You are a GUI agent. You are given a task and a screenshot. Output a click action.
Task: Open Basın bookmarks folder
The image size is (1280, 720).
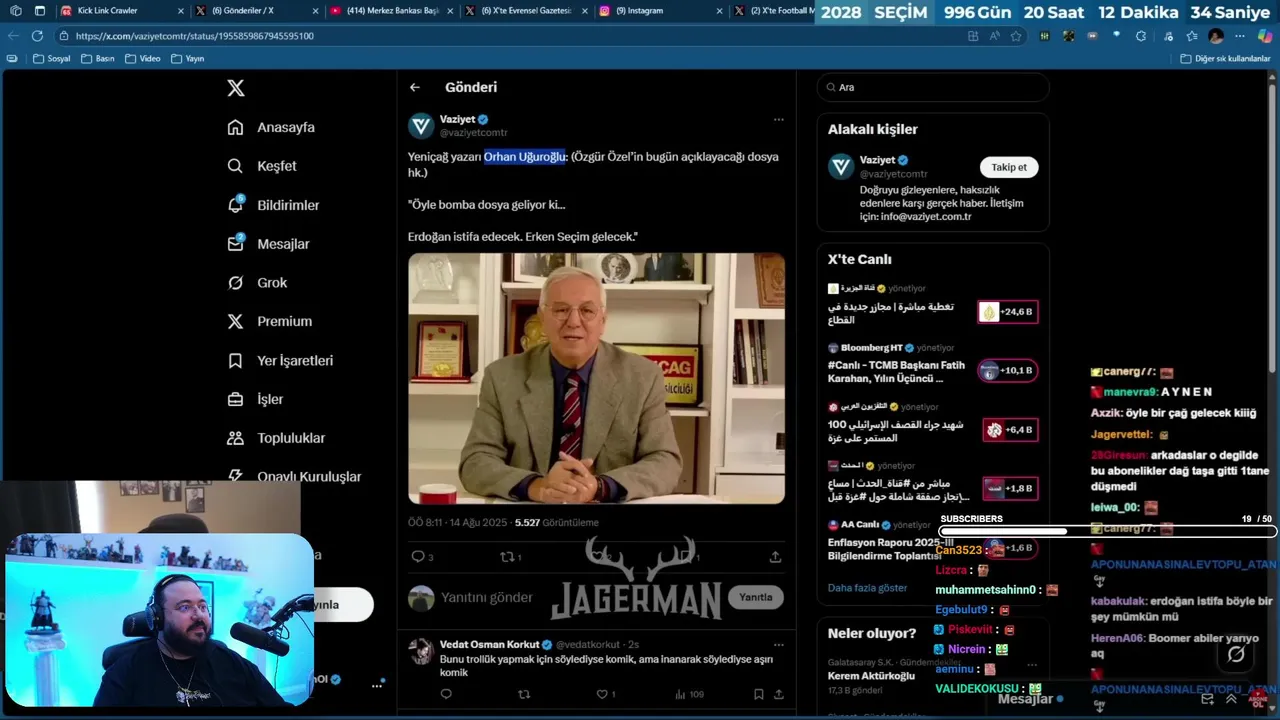[97, 59]
